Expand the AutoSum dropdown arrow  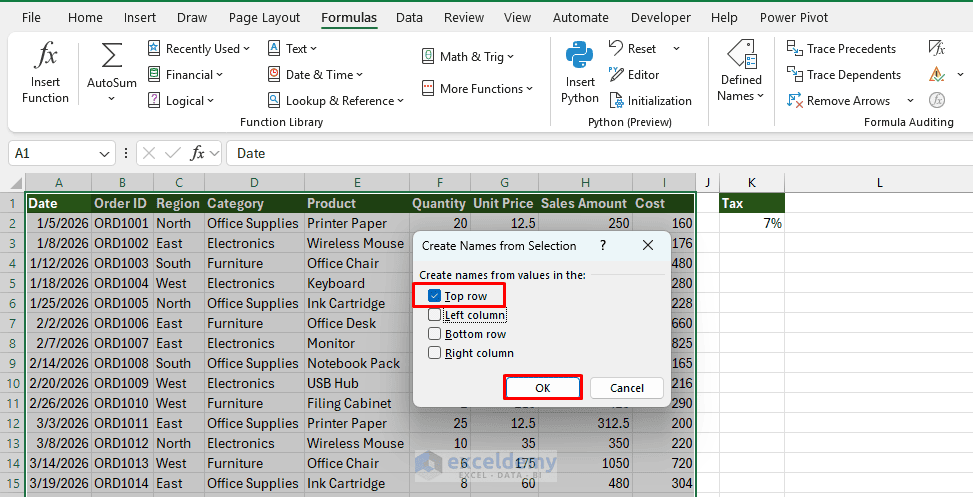pos(112,99)
